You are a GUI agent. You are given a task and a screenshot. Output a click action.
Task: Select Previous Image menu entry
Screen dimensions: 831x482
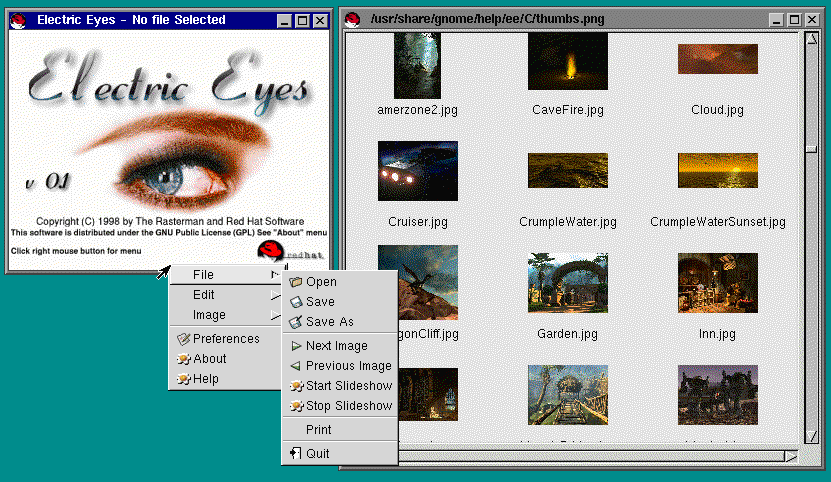[x=340, y=366]
